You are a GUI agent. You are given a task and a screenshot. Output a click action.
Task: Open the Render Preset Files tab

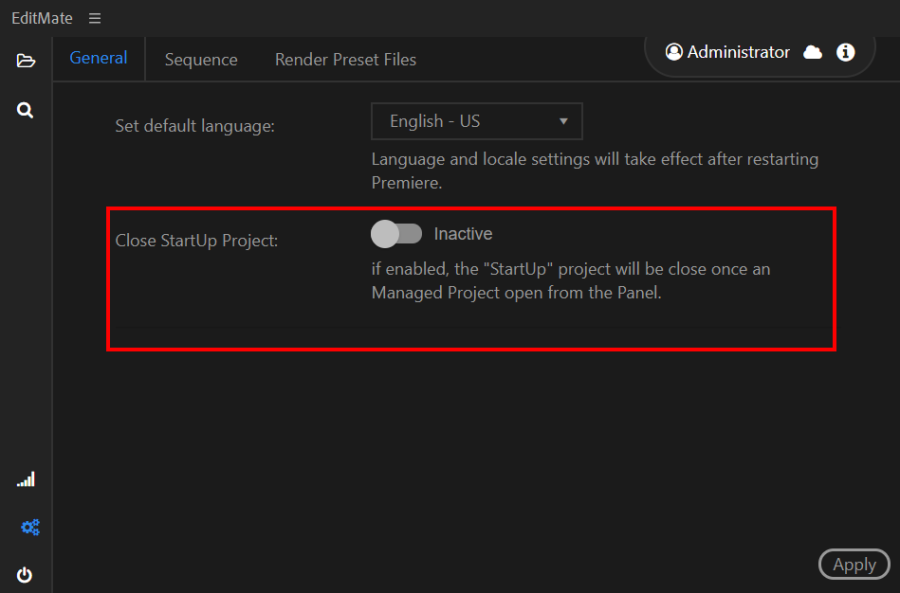pos(346,60)
